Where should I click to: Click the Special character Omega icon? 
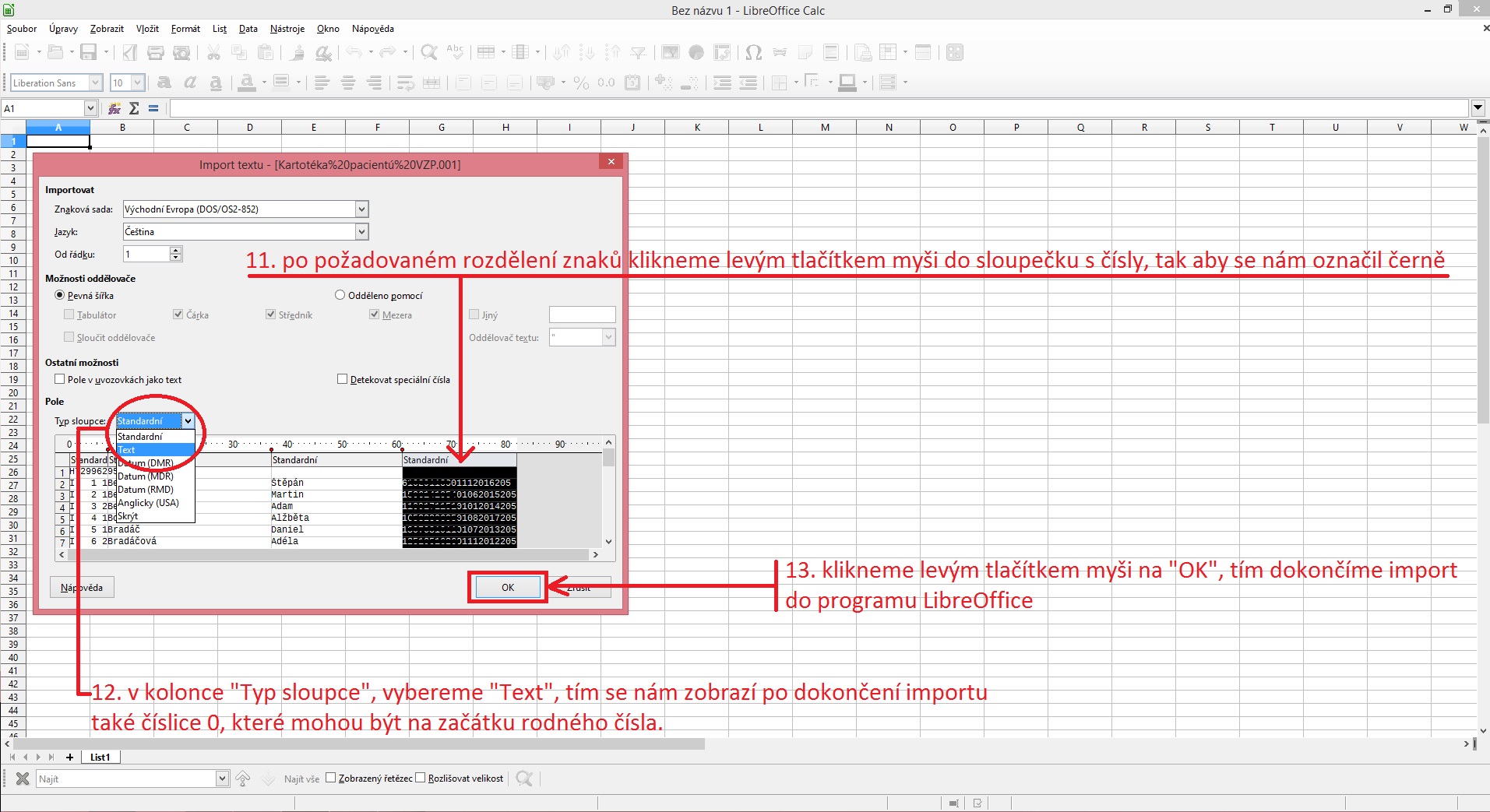point(753,52)
